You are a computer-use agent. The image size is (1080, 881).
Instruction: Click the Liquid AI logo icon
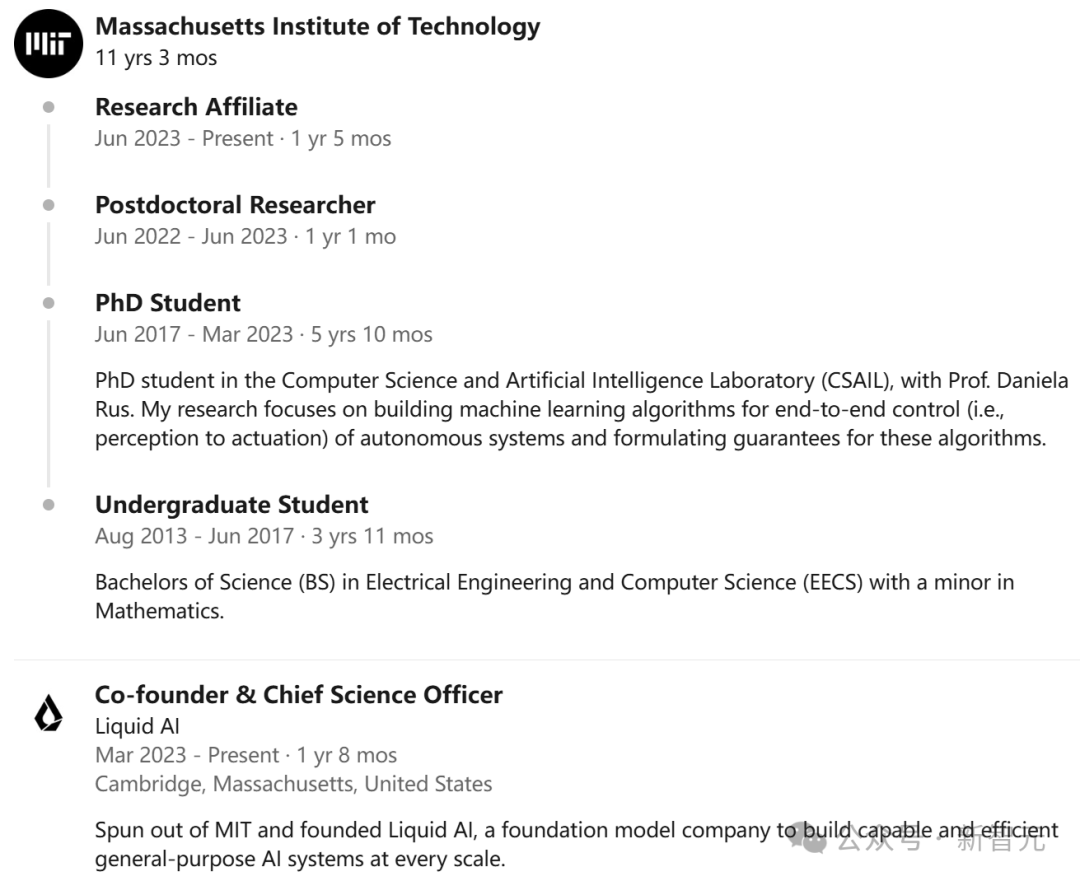(48, 713)
